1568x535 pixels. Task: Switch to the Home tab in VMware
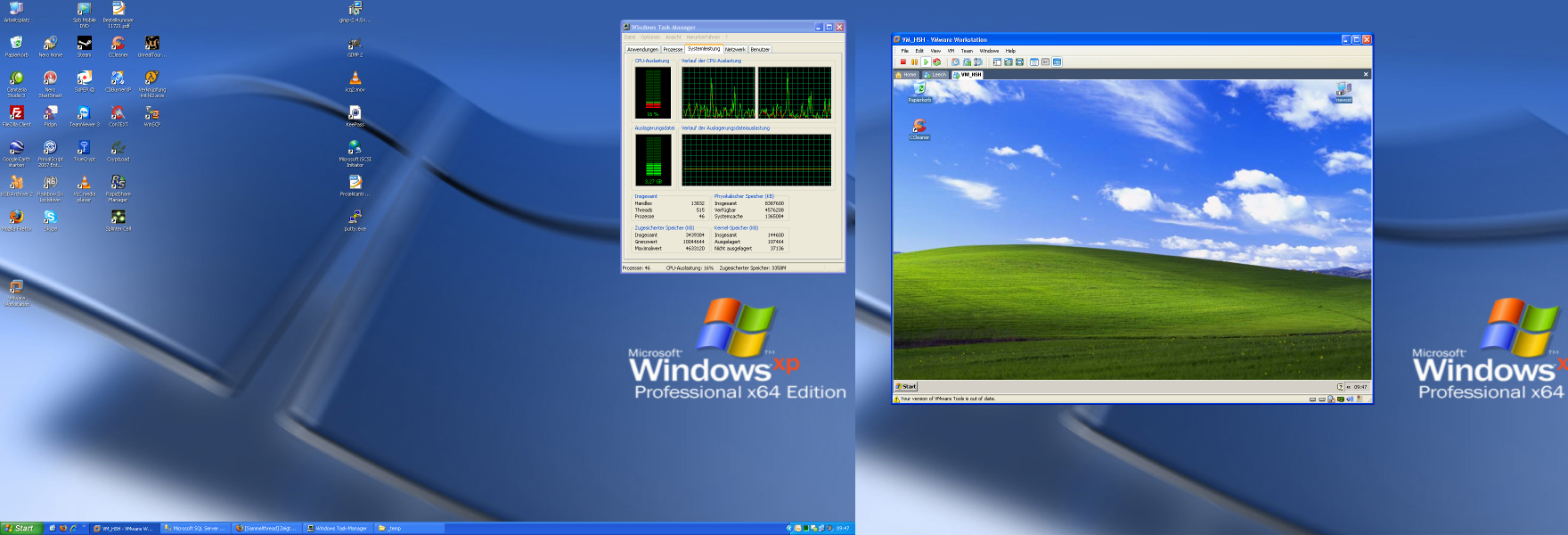coord(906,75)
